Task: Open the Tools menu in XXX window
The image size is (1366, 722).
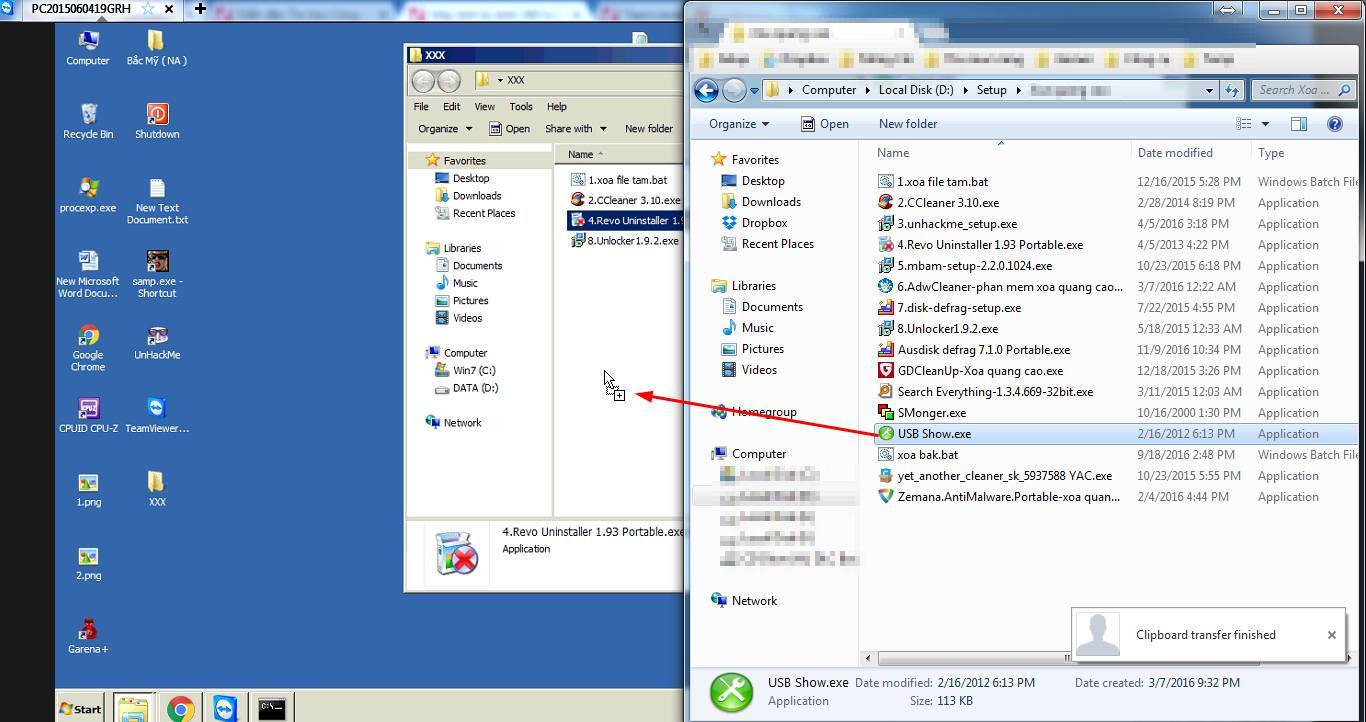Action: [x=521, y=106]
